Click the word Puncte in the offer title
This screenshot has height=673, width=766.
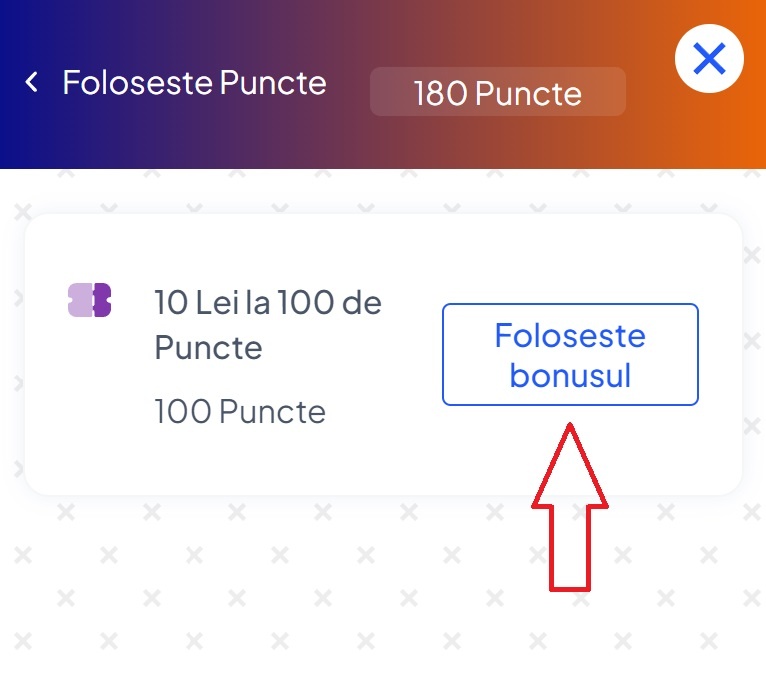[x=209, y=347]
